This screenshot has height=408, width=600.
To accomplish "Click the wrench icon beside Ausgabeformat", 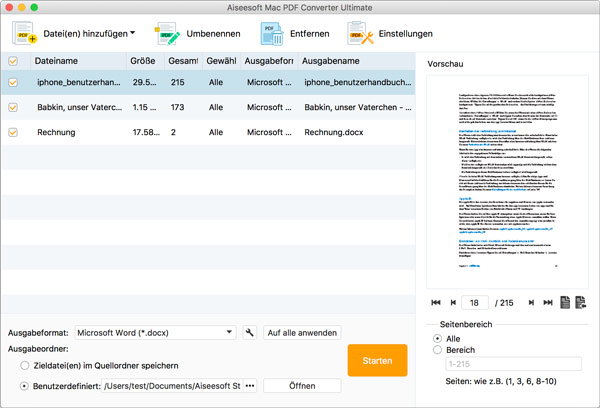I will tap(249, 333).
